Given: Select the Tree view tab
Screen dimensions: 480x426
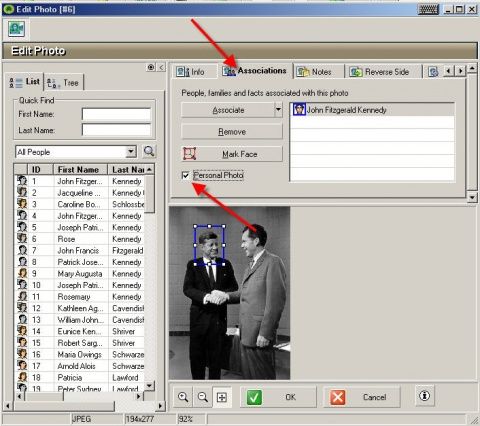Looking at the screenshot, I should pos(63,82).
